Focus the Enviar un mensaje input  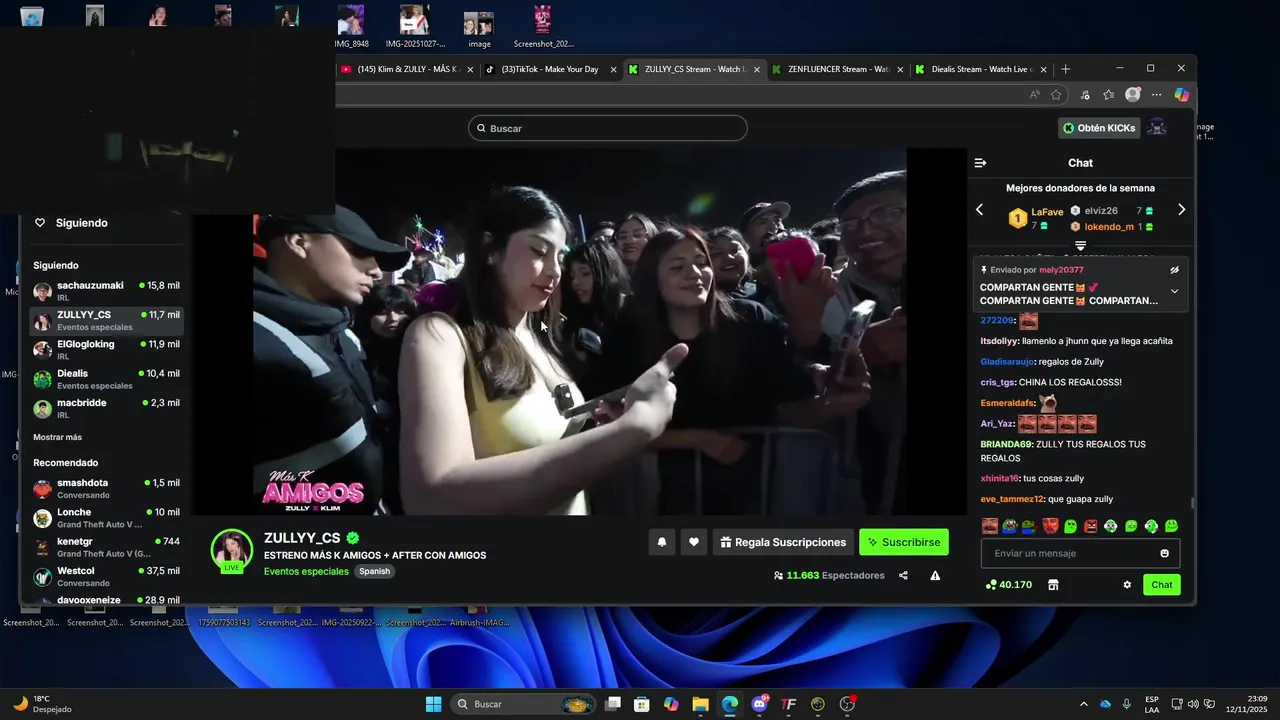point(1080,553)
